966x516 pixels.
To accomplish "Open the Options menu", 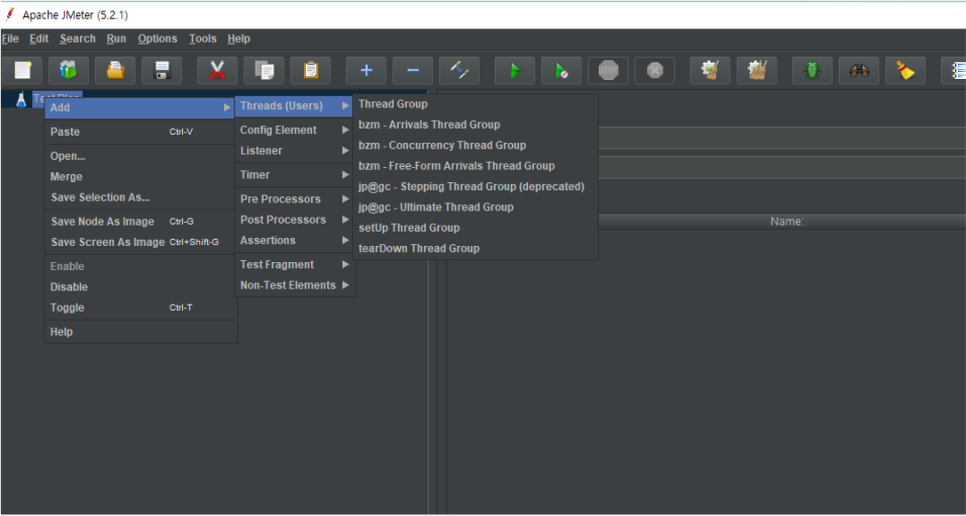I will (x=157, y=39).
